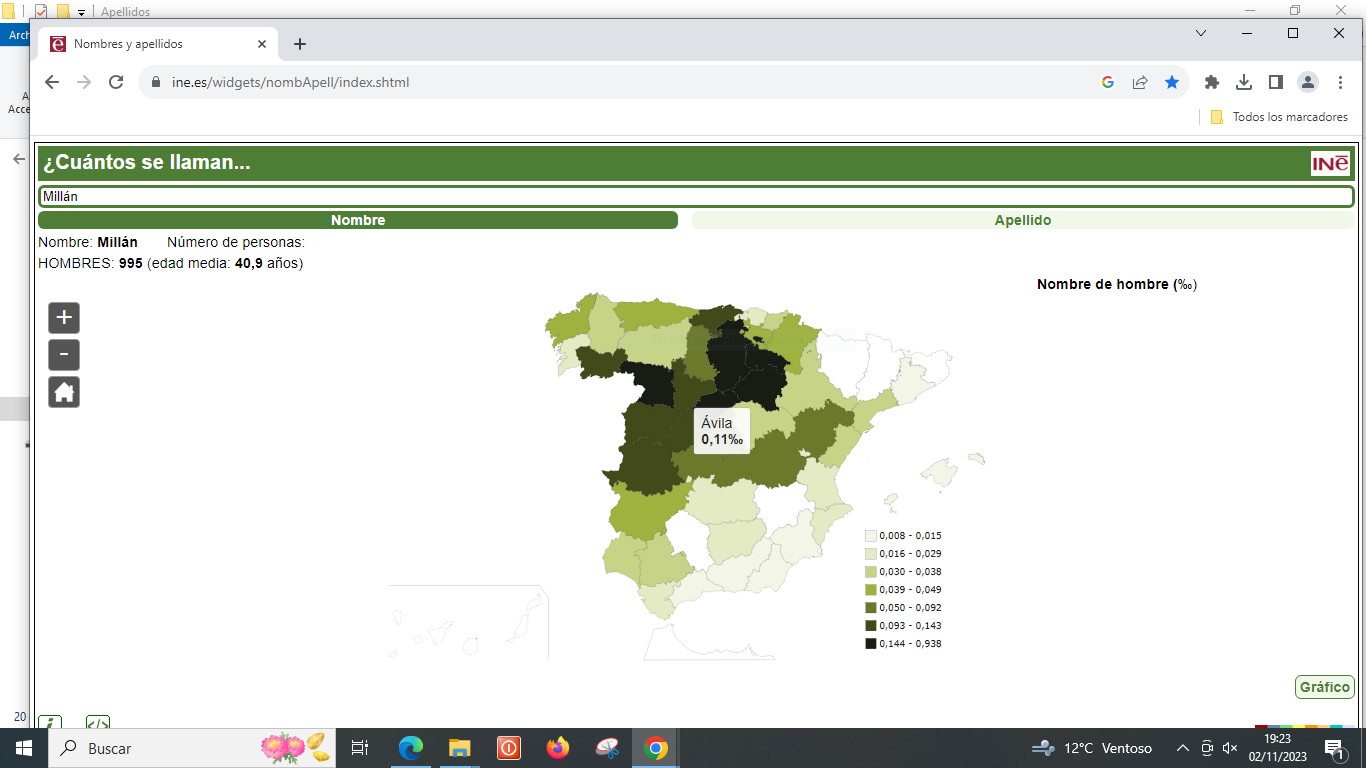Zoom in on the map with plus button

pos(64,318)
